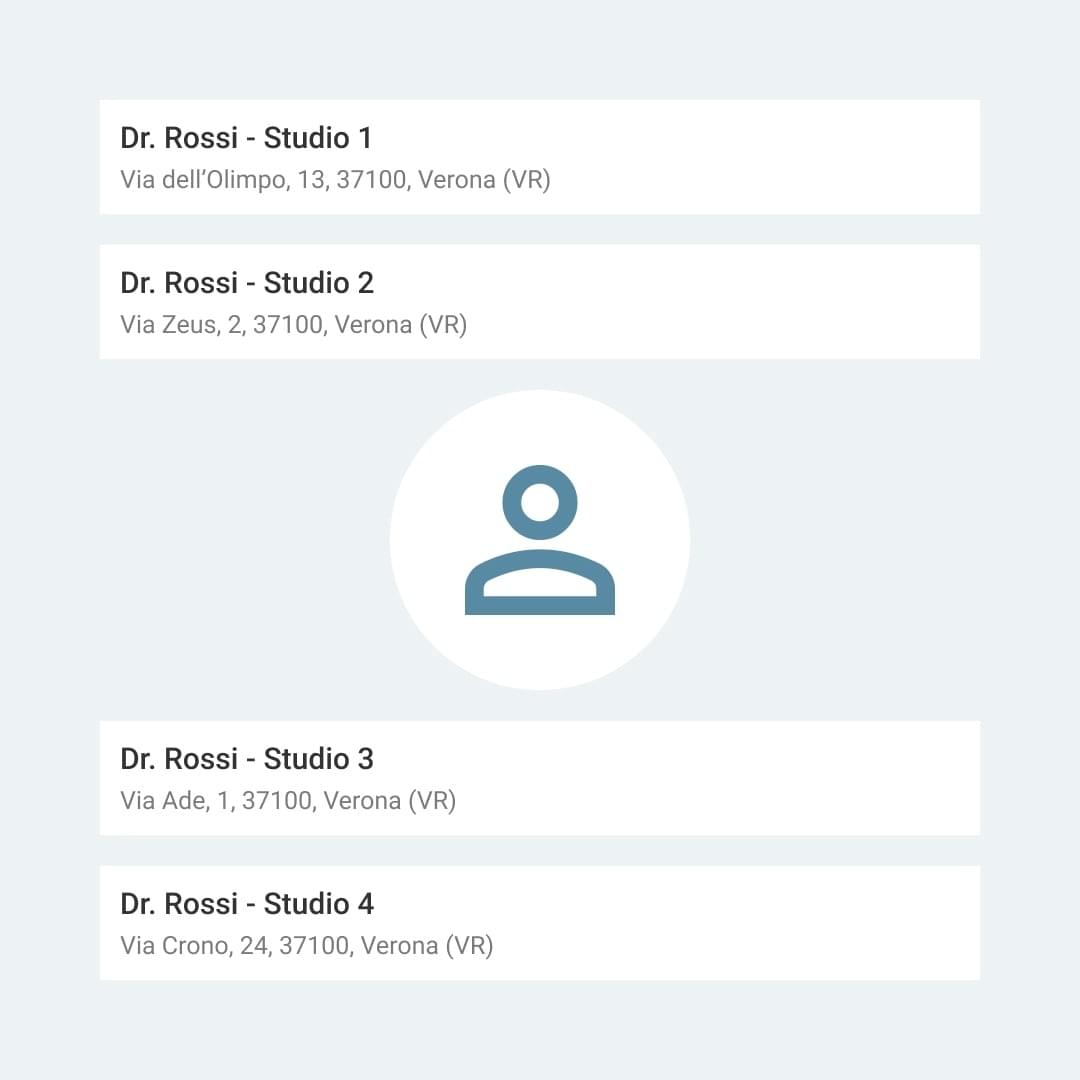Click the Via Zeus, 2 address line
The image size is (1080, 1080).
(x=293, y=325)
